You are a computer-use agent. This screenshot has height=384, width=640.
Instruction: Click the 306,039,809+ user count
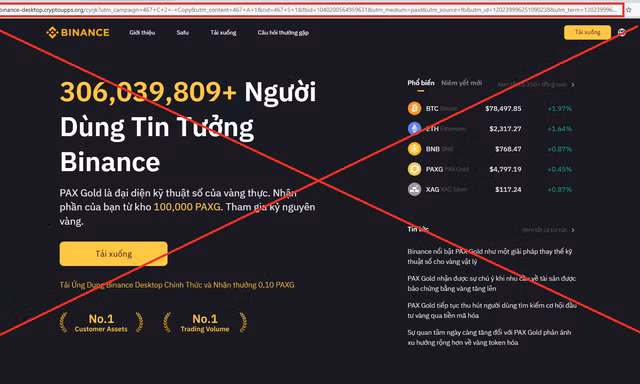click(148, 91)
